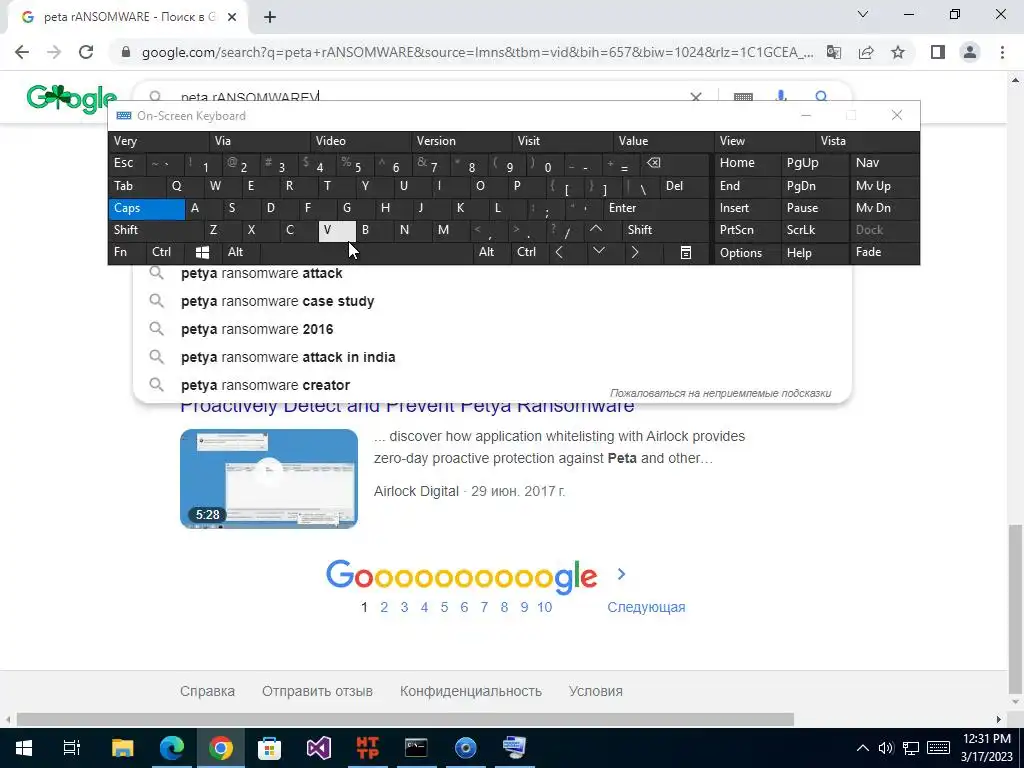Select suggestion "petya ransomware case study"

492,302
